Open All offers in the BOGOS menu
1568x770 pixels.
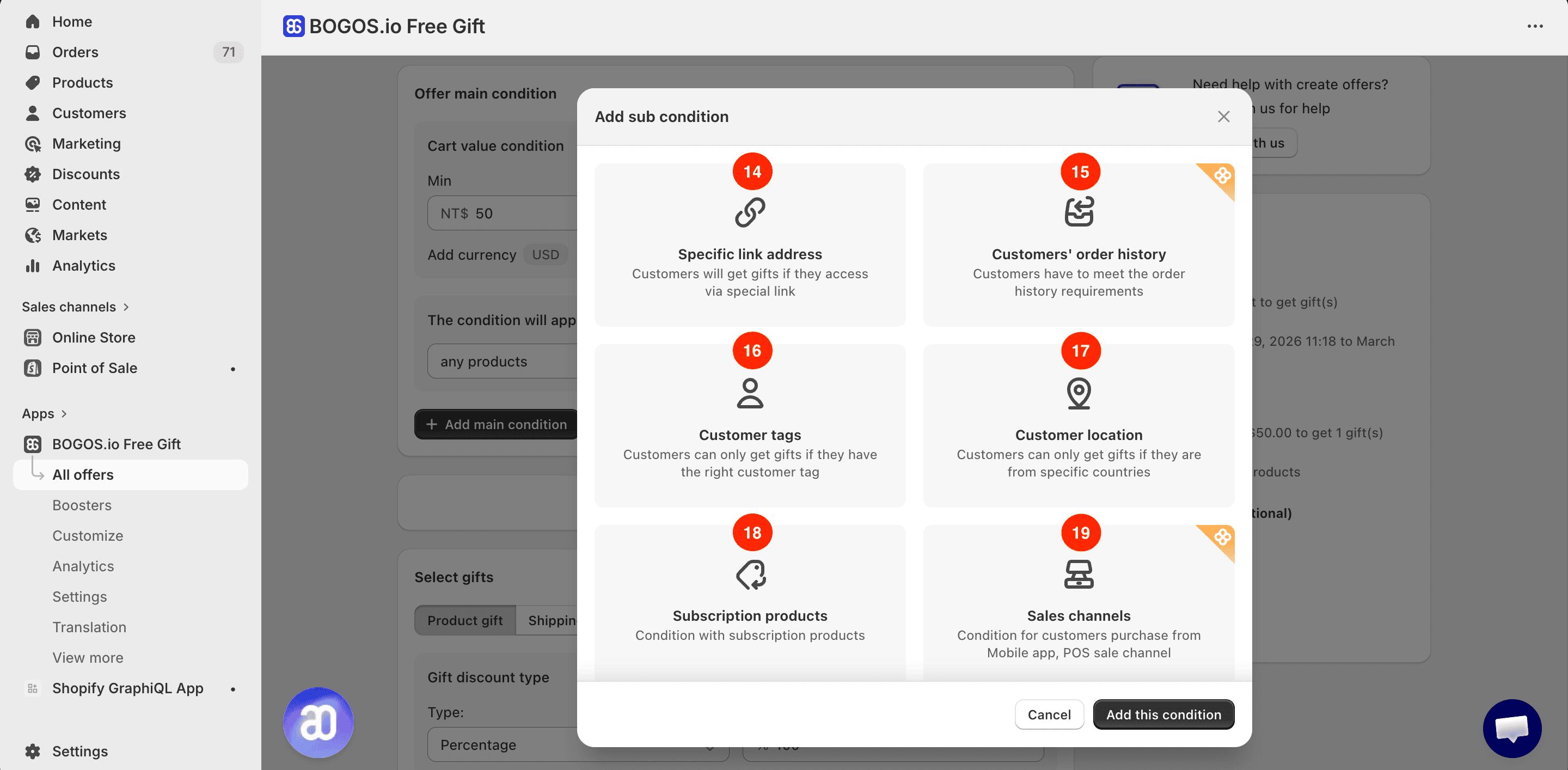[130, 474]
